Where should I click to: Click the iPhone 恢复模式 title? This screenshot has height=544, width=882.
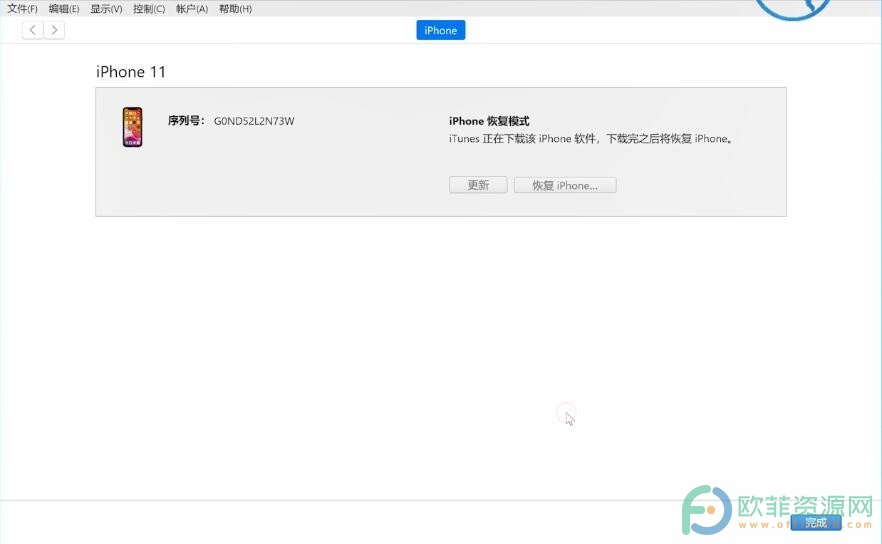pos(489,121)
